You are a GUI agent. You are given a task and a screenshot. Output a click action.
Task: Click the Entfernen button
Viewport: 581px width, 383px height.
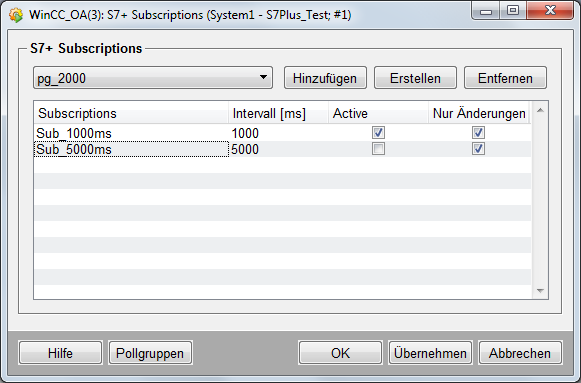click(505, 78)
